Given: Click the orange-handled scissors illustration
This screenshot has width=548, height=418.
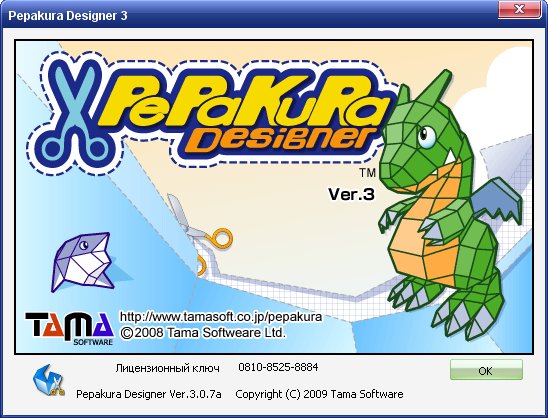Looking at the screenshot, I should point(199,233).
